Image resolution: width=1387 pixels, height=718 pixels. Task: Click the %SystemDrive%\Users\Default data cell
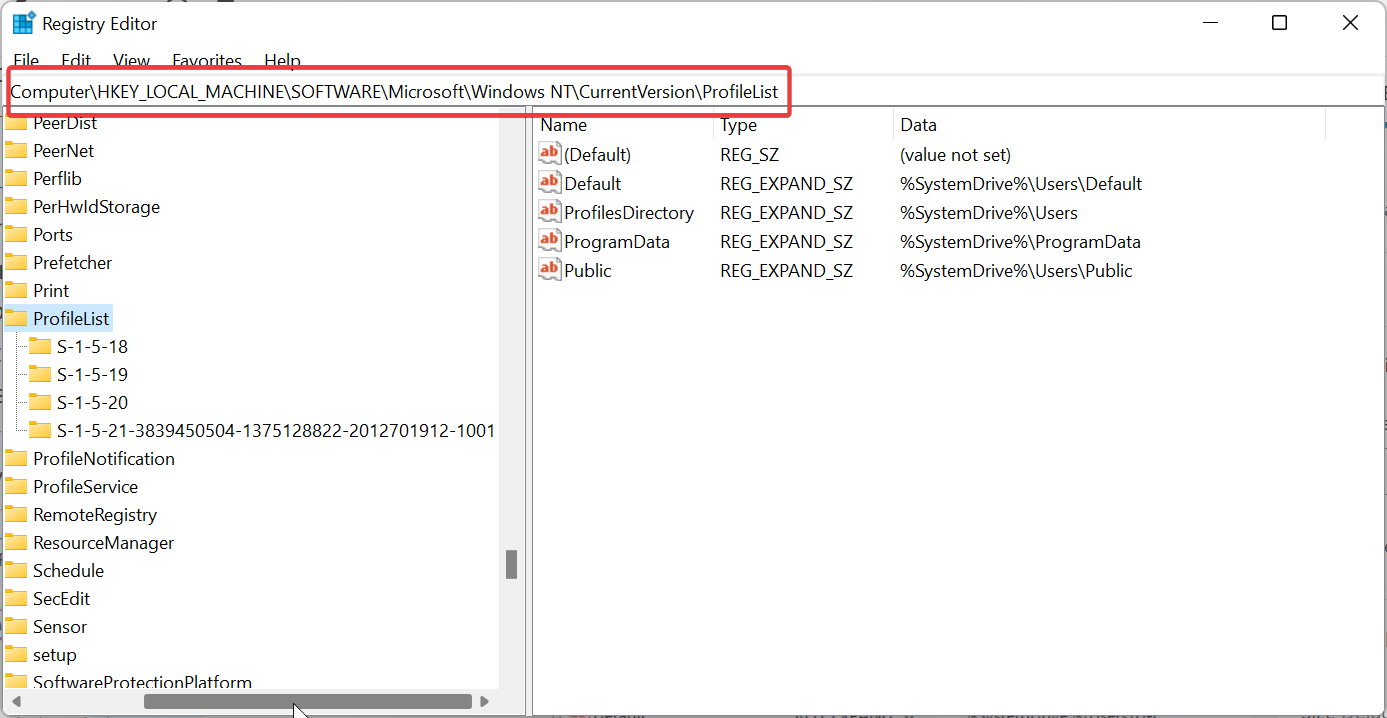[x=1021, y=184]
